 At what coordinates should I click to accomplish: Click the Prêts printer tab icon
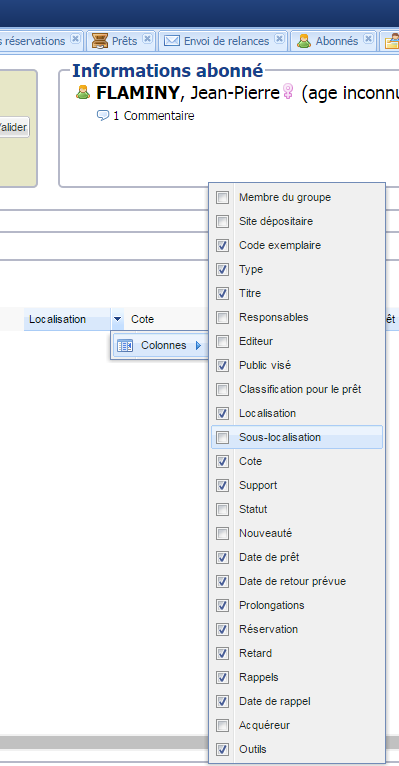(x=100, y=41)
